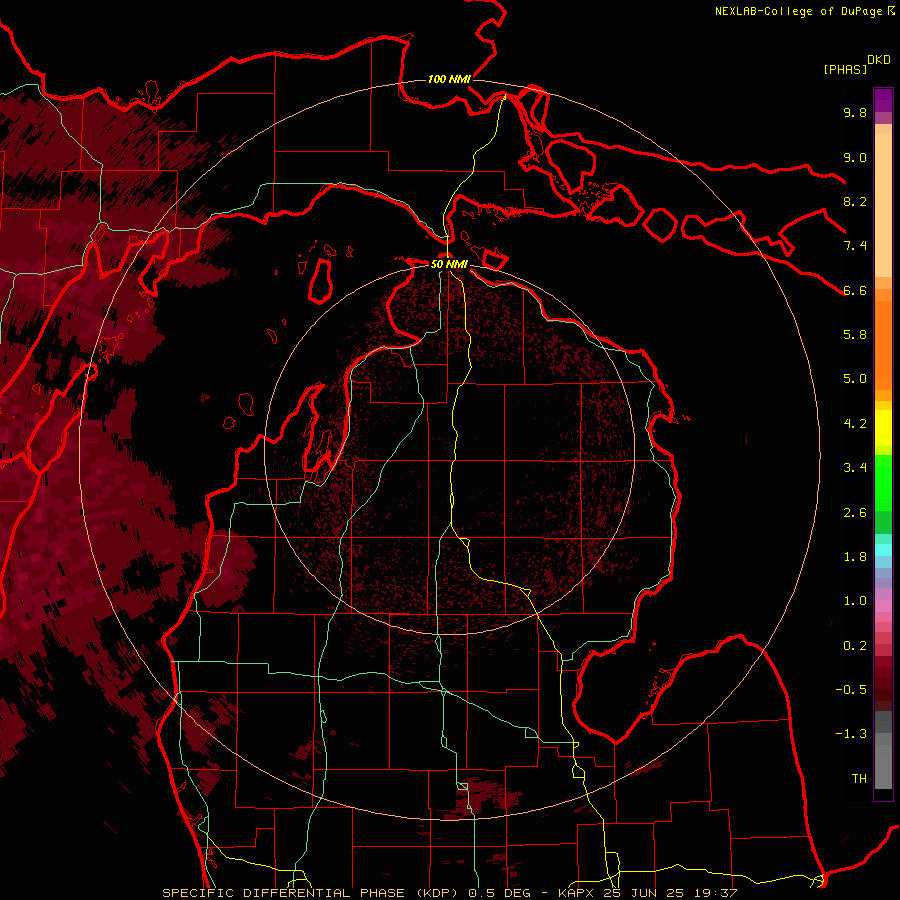The height and width of the screenshot is (900, 900).
Task: Pick the bright green color bar segment
Action: click(x=883, y=483)
